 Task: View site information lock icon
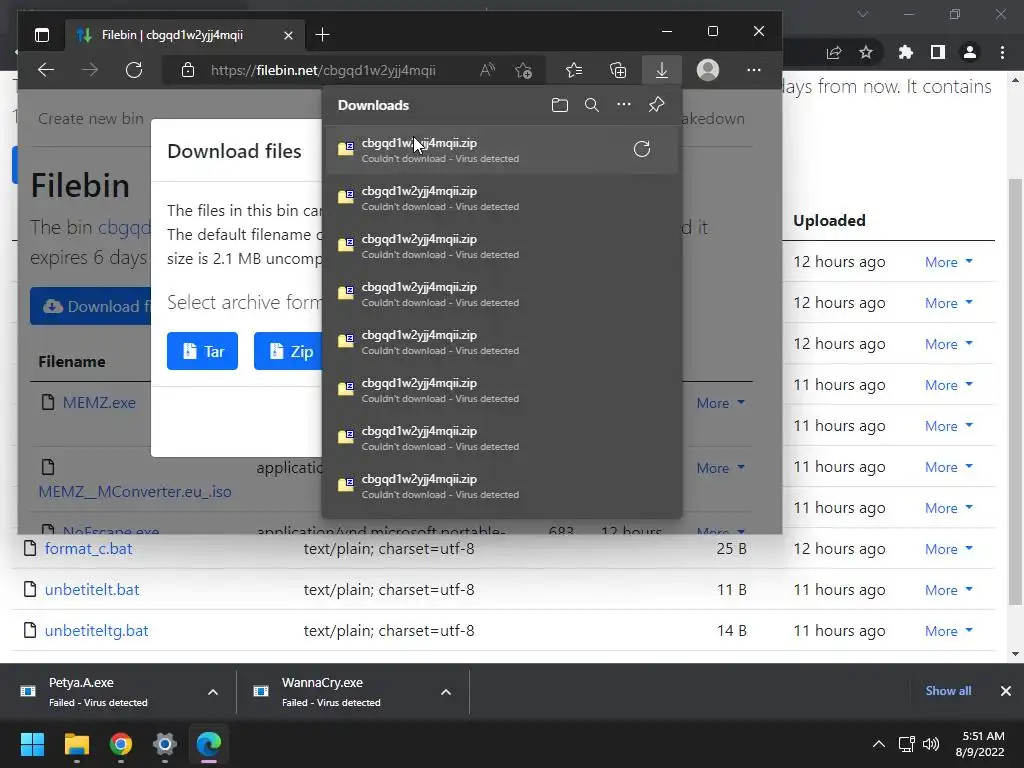click(x=188, y=70)
